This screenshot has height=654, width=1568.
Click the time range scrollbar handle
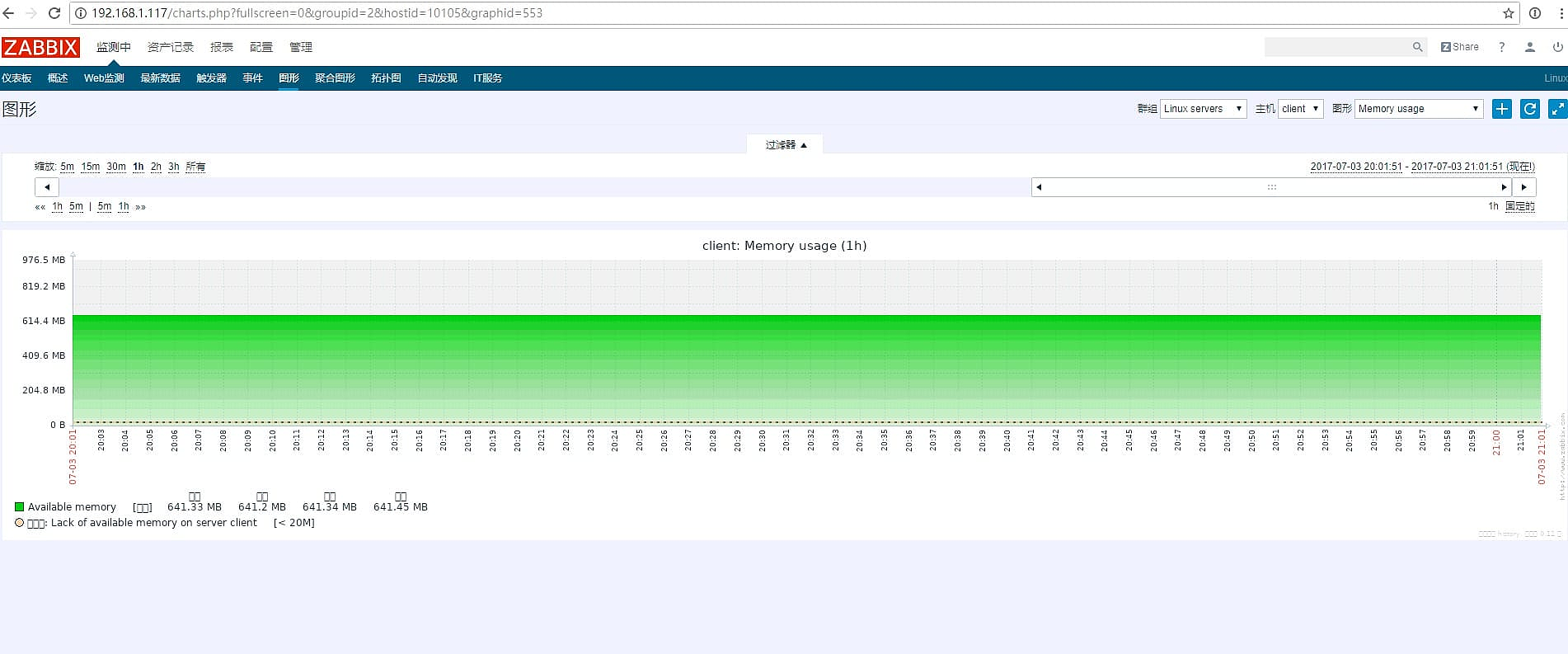(x=1271, y=187)
